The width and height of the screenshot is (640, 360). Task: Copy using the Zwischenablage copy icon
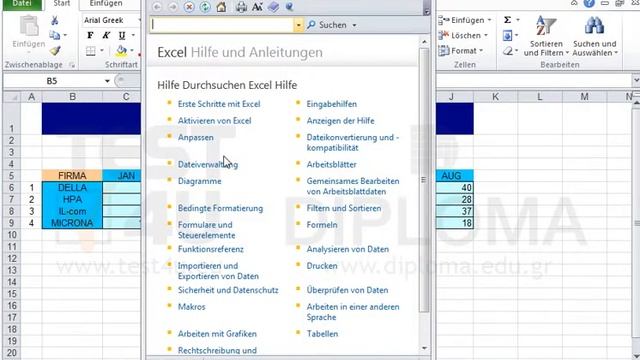tap(54, 36)
